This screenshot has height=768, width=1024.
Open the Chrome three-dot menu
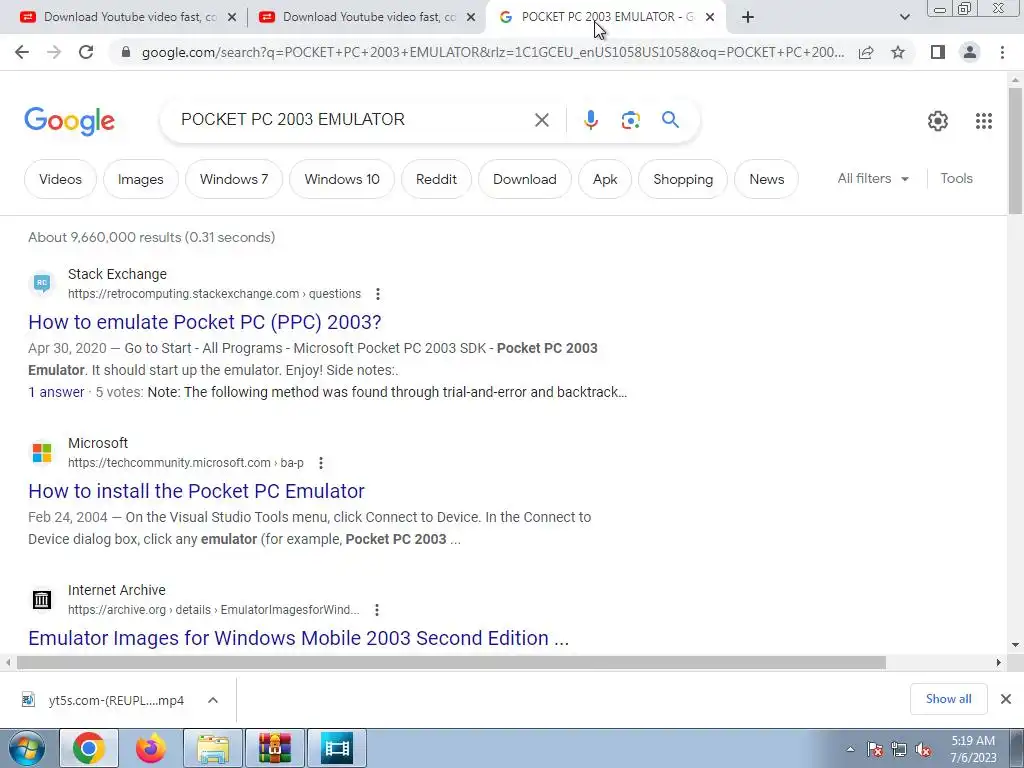(x=1002, y=52)
